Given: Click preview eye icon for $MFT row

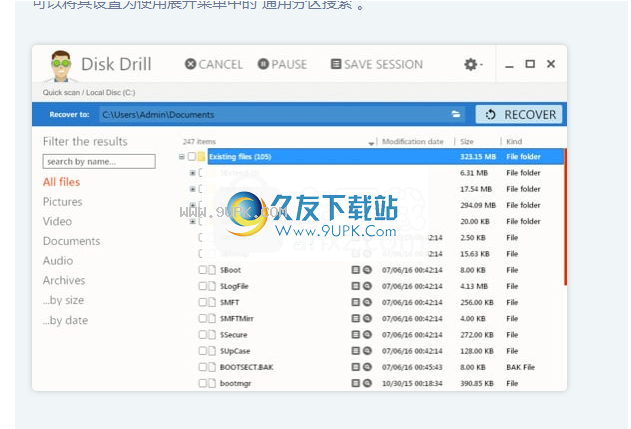Looking at the screenshot, I should tap(367, 302).
